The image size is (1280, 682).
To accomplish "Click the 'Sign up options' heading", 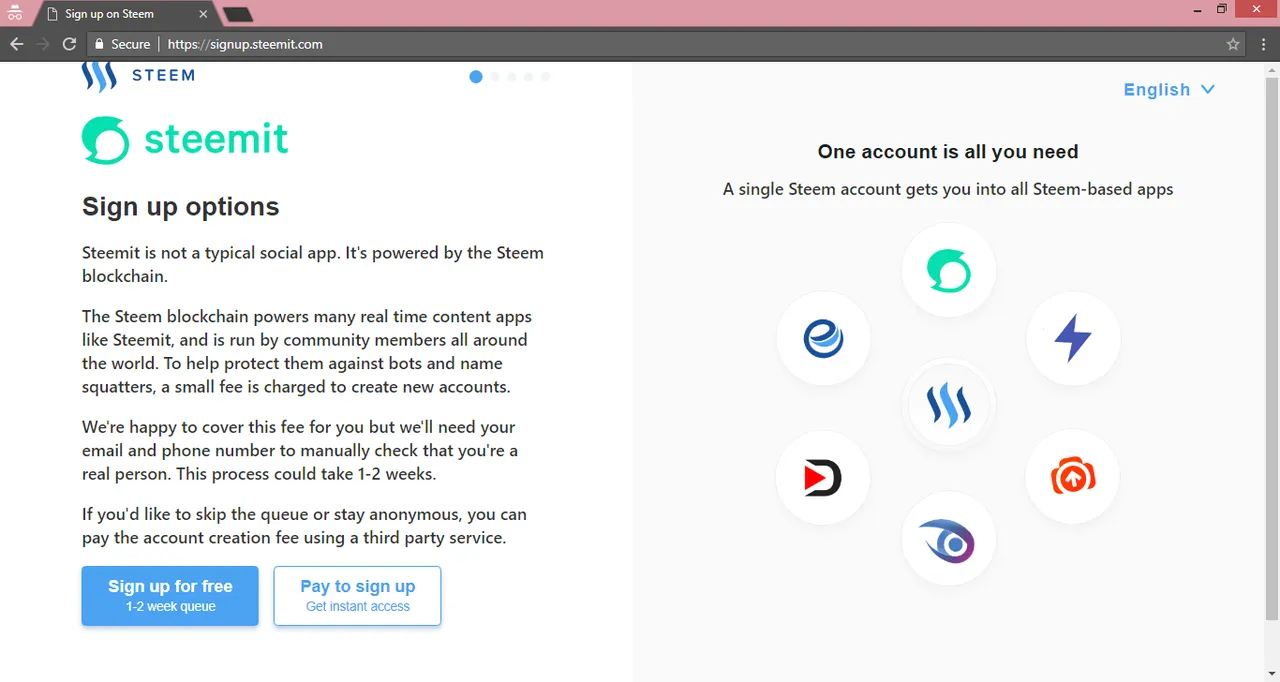I will pyautogui.click(x=181, y=207).
